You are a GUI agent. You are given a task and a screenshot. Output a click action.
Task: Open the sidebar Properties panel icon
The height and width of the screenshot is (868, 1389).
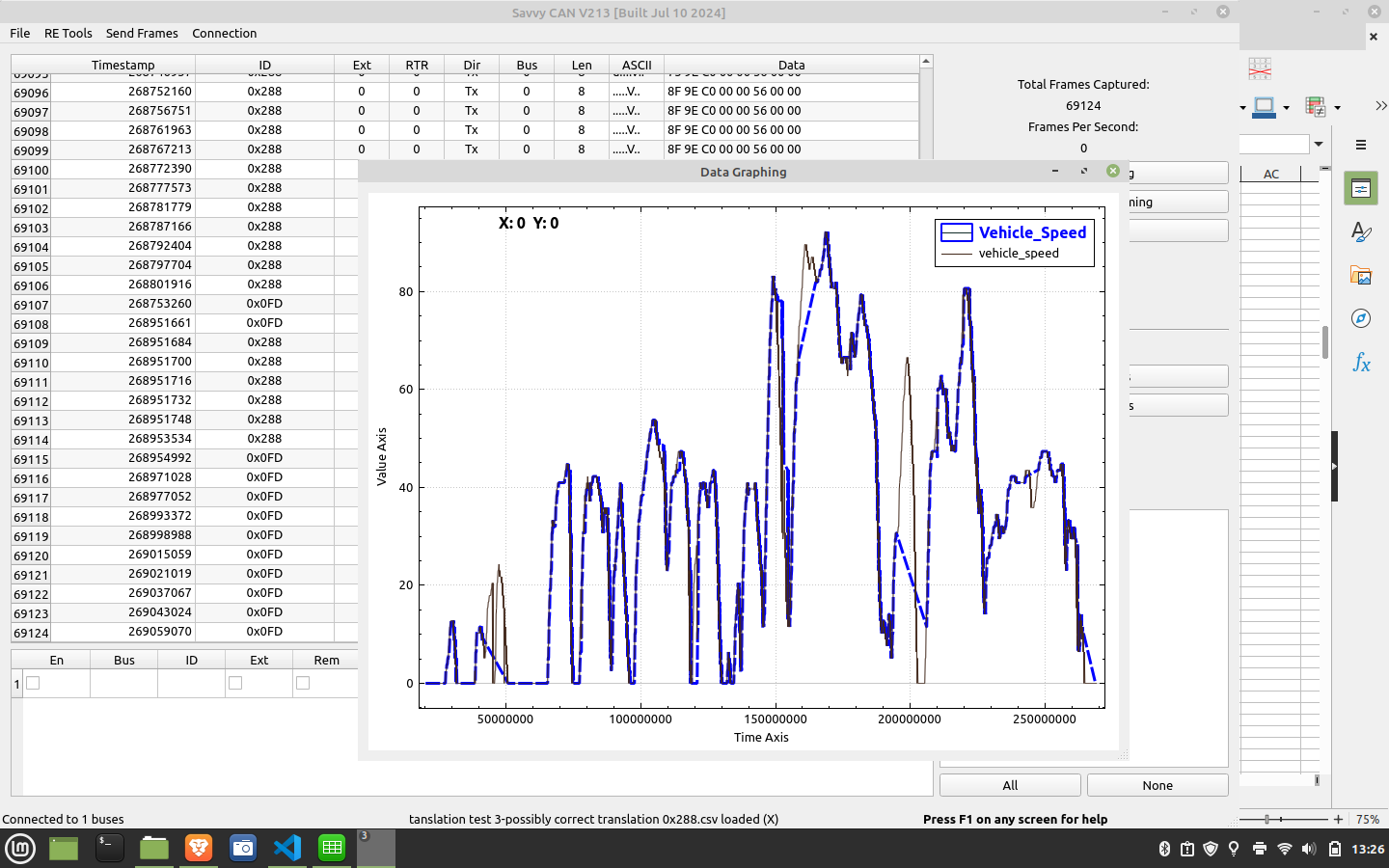click(x=1361, y=188)
